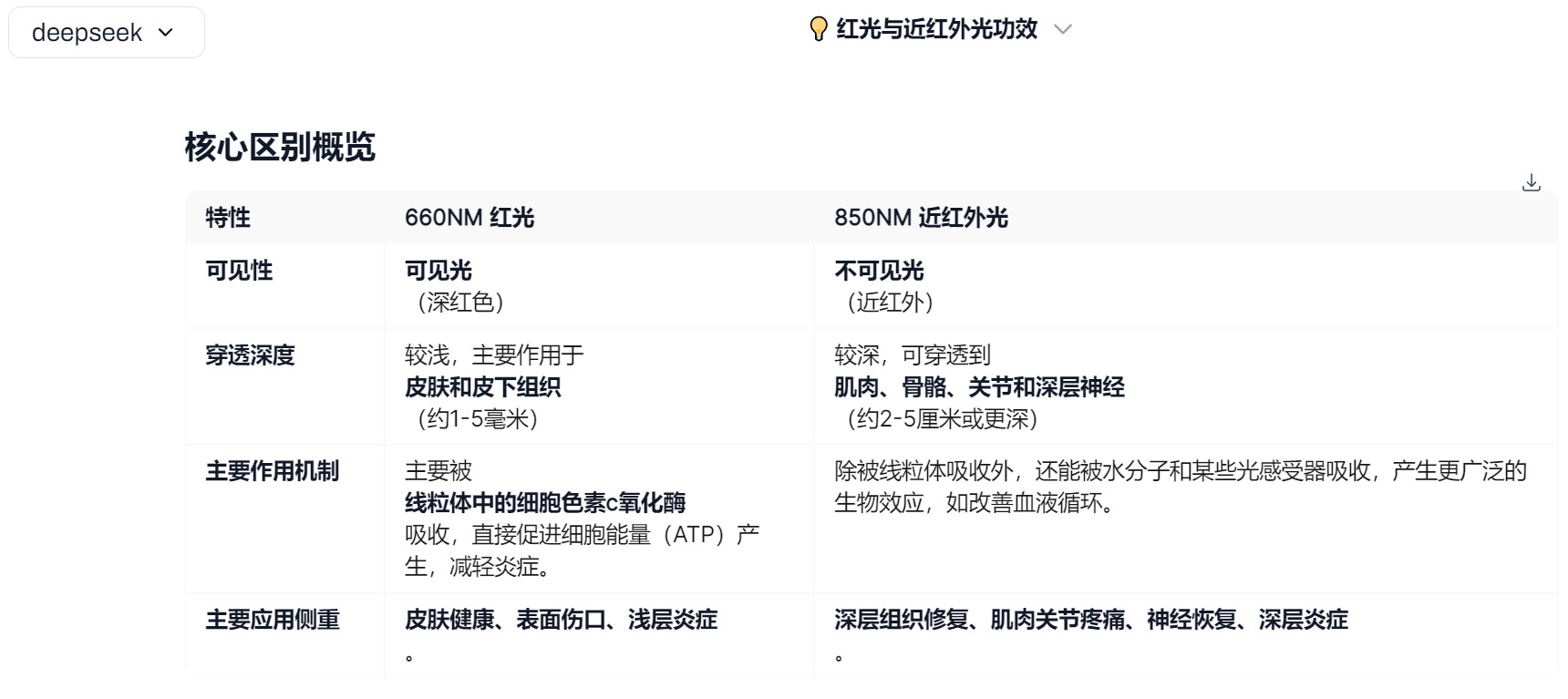This screenshot has width=1568, height=699.
Task: Click the 可见性 row label
Action: tap(239, 271)
